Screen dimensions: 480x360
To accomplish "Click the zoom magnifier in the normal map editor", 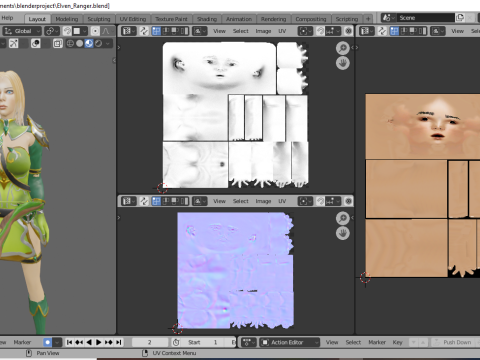I will (343, 218).
